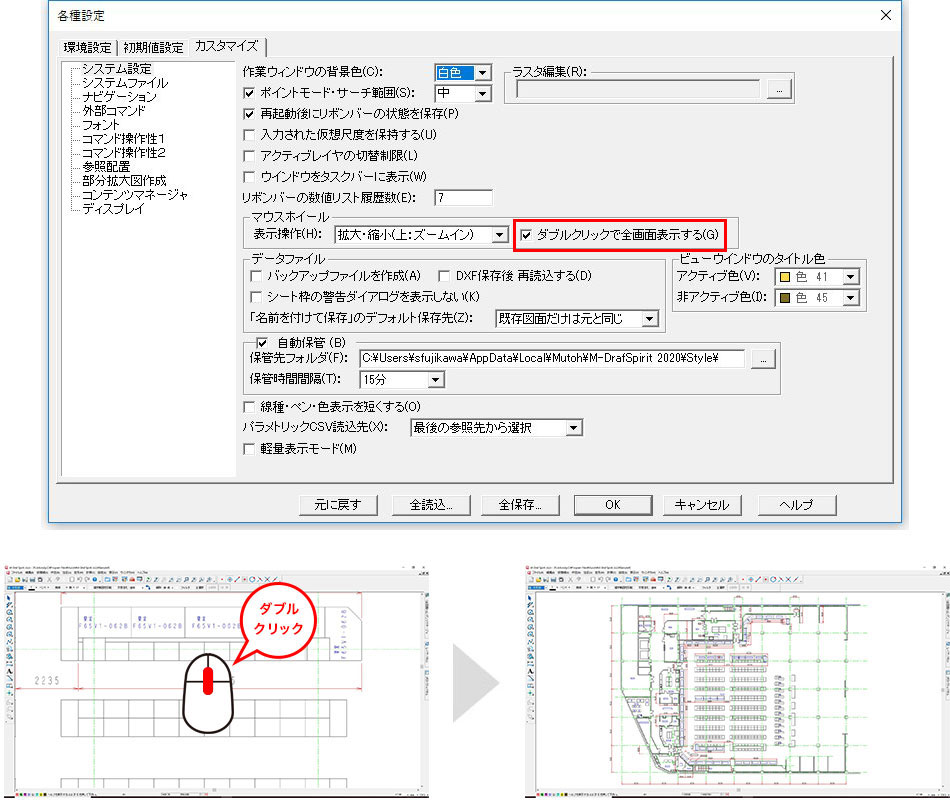Click the リボンバーの数値リスト履歴数 input field
950x800 pixels.
[461, 198]
